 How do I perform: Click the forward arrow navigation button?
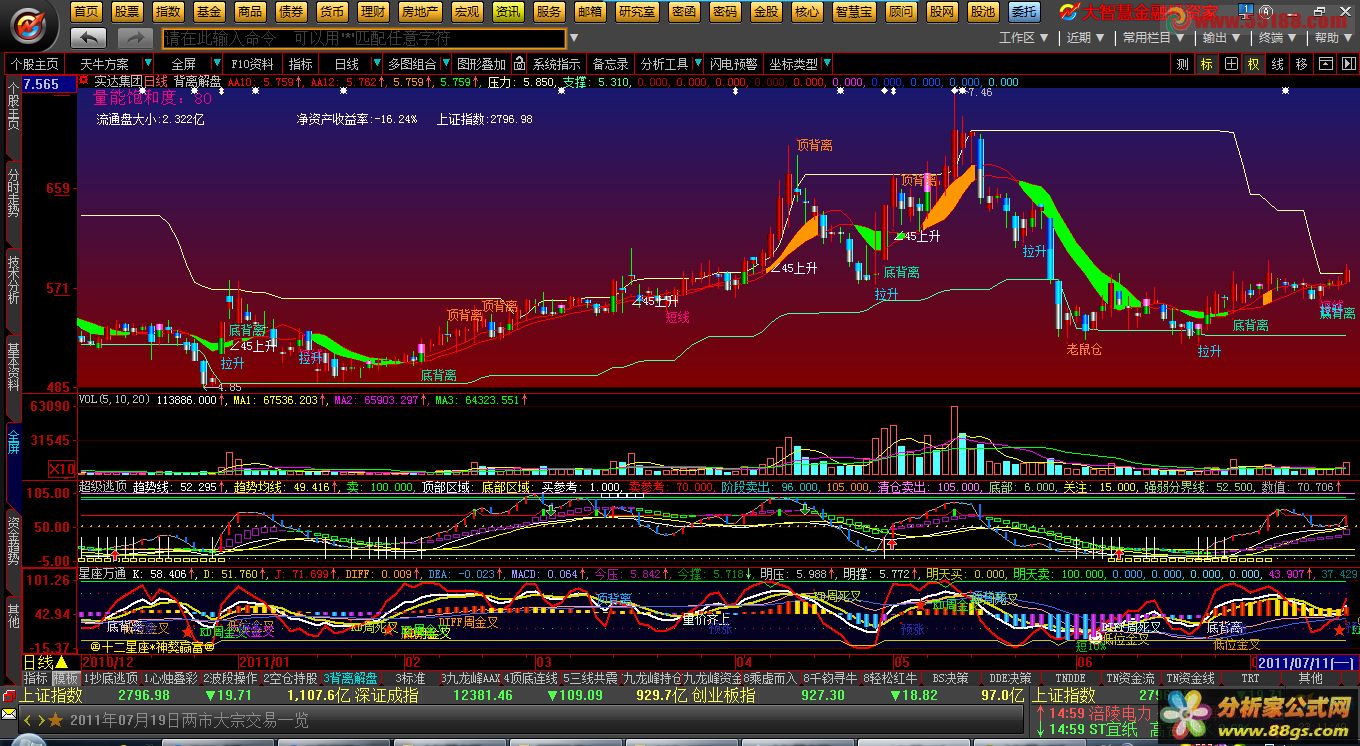tap(135, 38)
